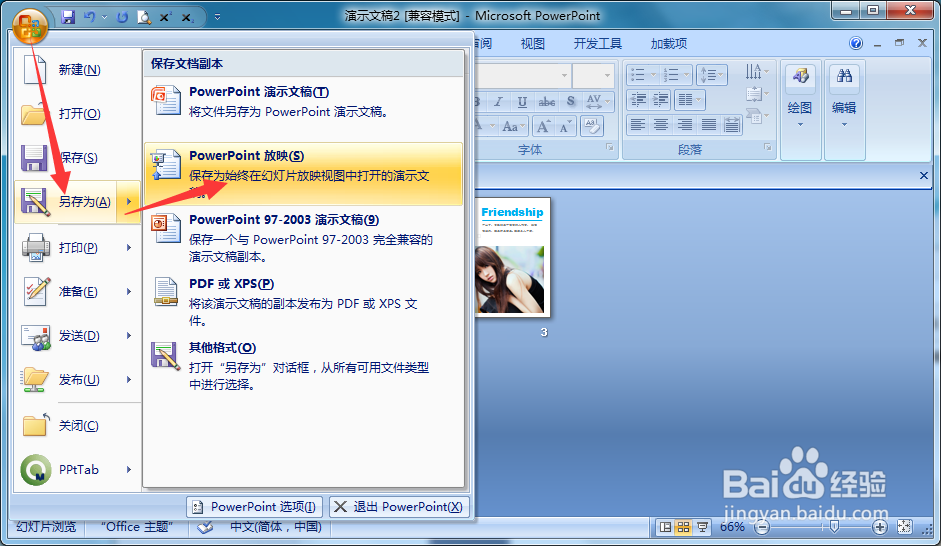Screen dimensions: 941x546
Task: Start Slide Show from status bar icon
Action: click(x=702, y=527)
